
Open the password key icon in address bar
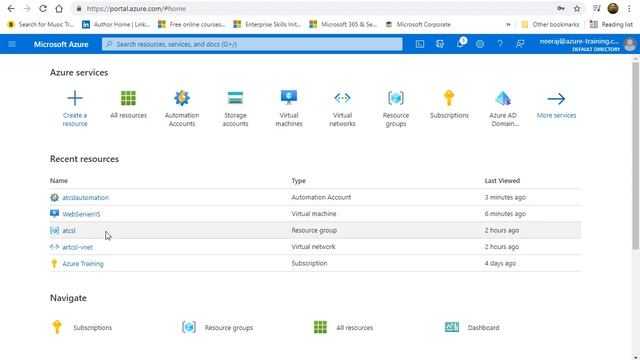pyautogui.click(x=561, y=9)
